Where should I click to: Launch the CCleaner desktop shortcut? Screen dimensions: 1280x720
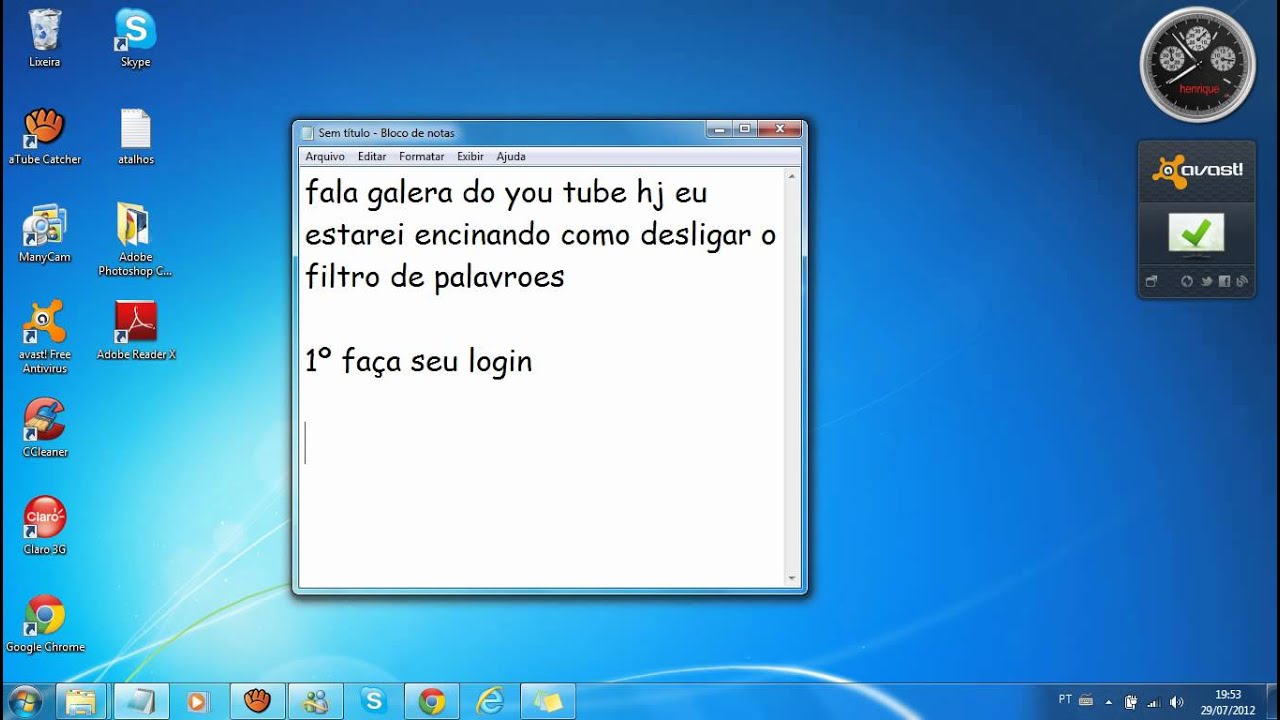click(x=44, y=428)
